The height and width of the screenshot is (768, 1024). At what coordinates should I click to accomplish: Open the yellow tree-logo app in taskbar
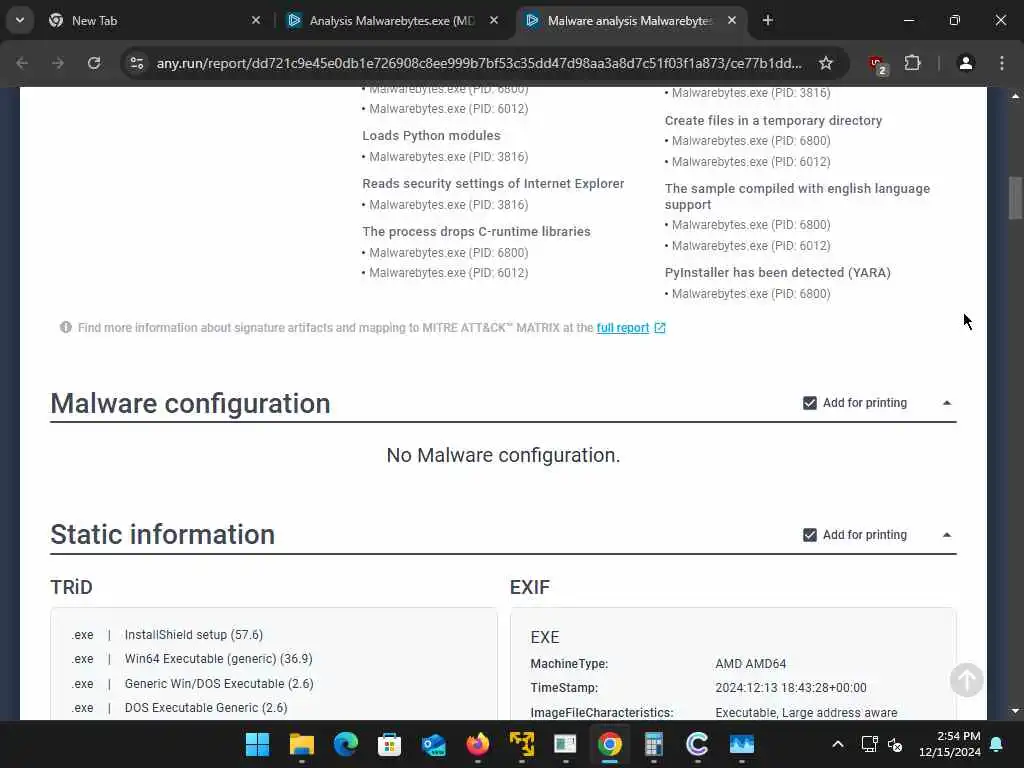(x=521, y=744)
